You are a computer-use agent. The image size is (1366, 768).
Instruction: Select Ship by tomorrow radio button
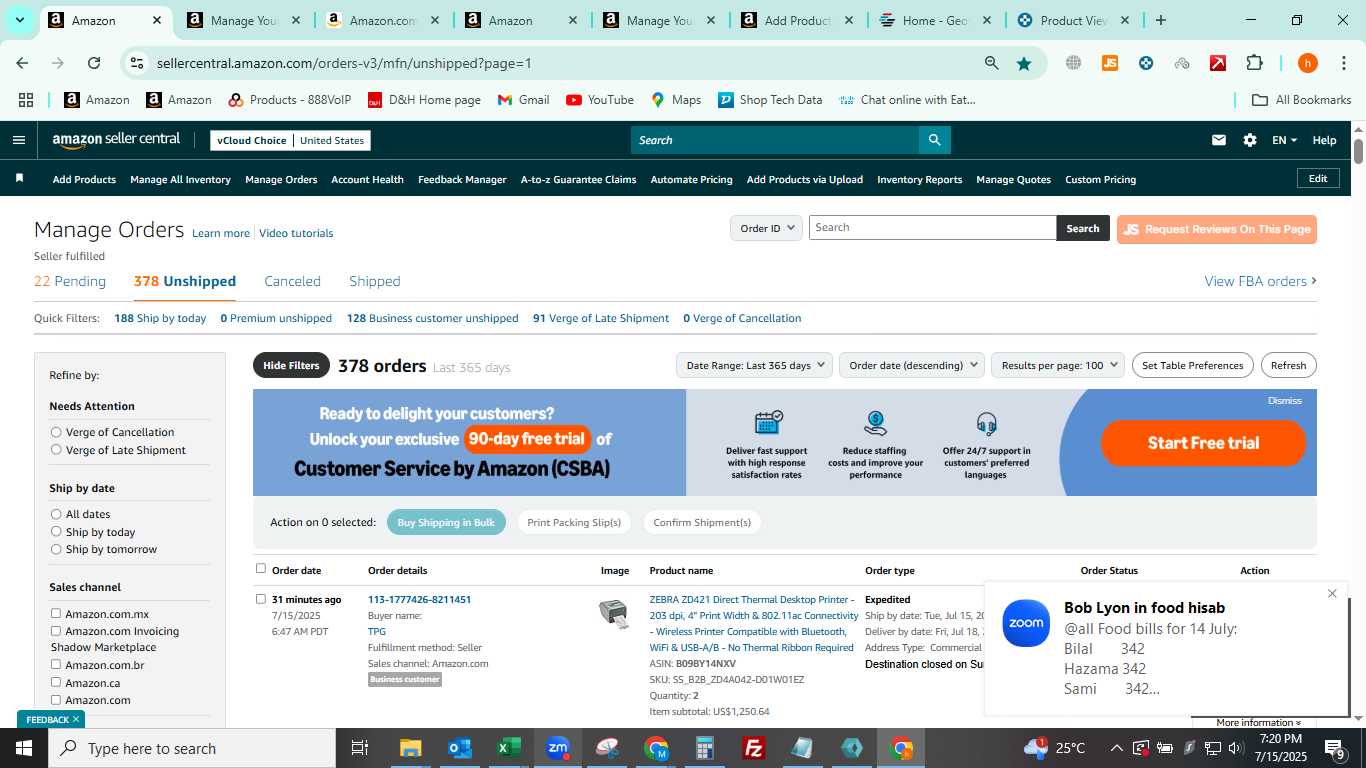(x=56, y=549)
